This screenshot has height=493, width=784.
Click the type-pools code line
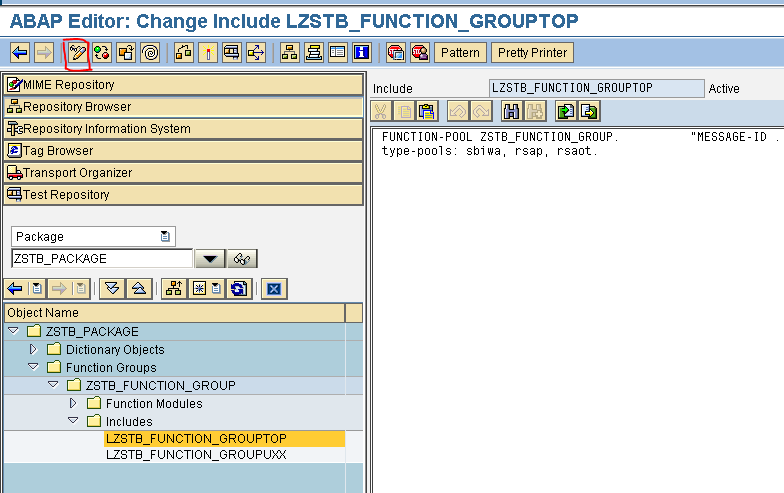coord(490,150)
